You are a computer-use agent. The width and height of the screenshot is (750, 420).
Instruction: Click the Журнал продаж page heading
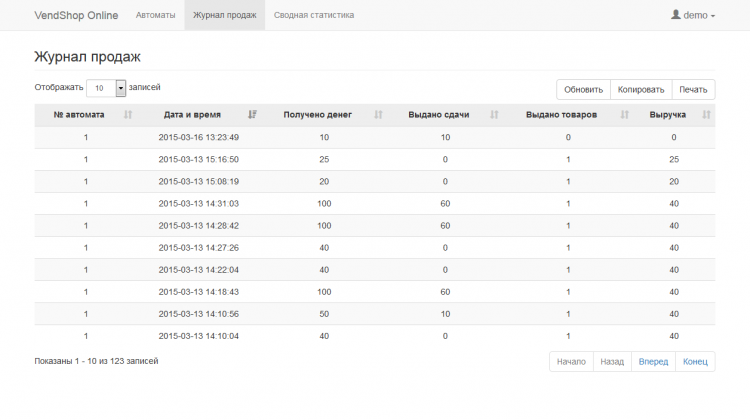click(88, 56)
